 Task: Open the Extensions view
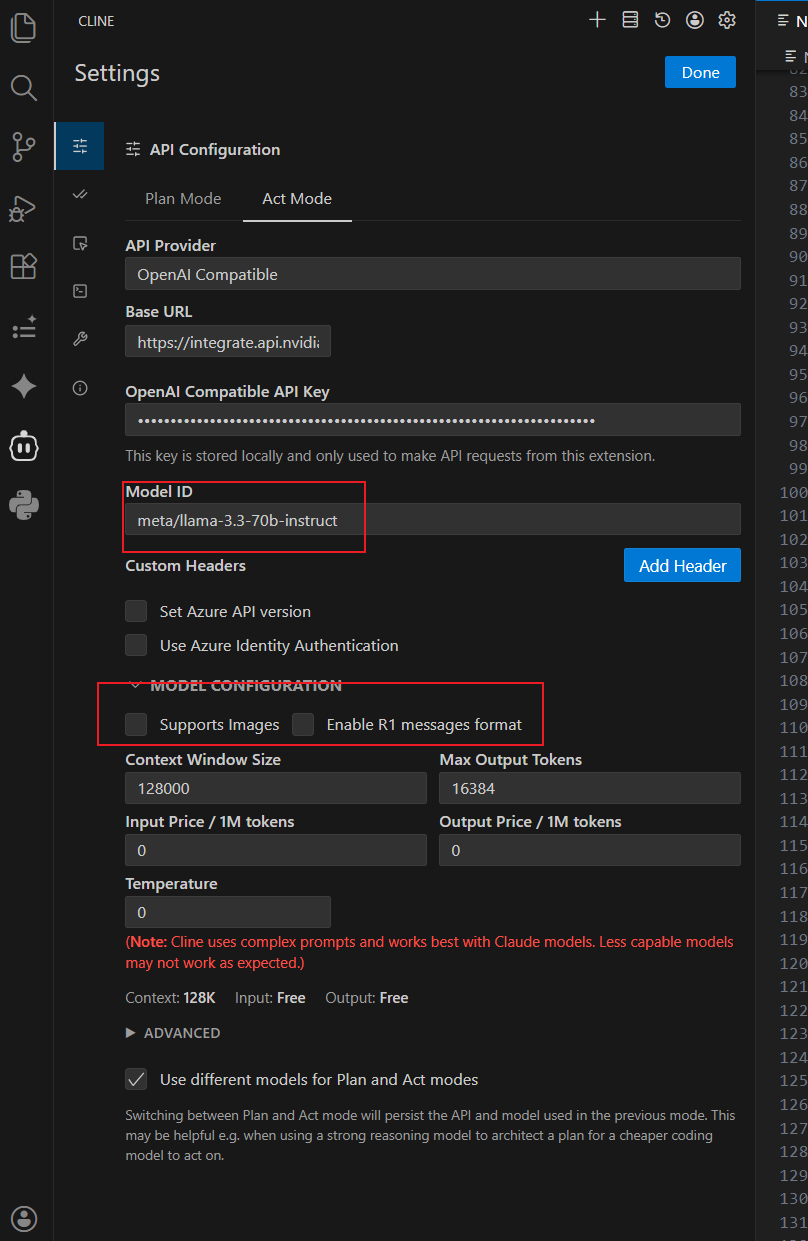(24, 267)
